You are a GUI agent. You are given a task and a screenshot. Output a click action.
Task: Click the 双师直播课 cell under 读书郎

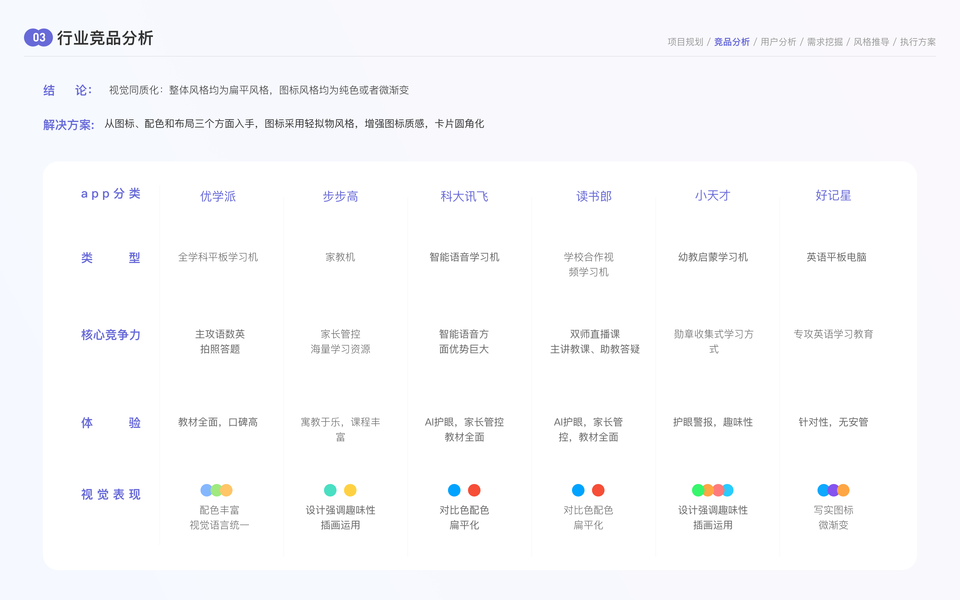594,342
